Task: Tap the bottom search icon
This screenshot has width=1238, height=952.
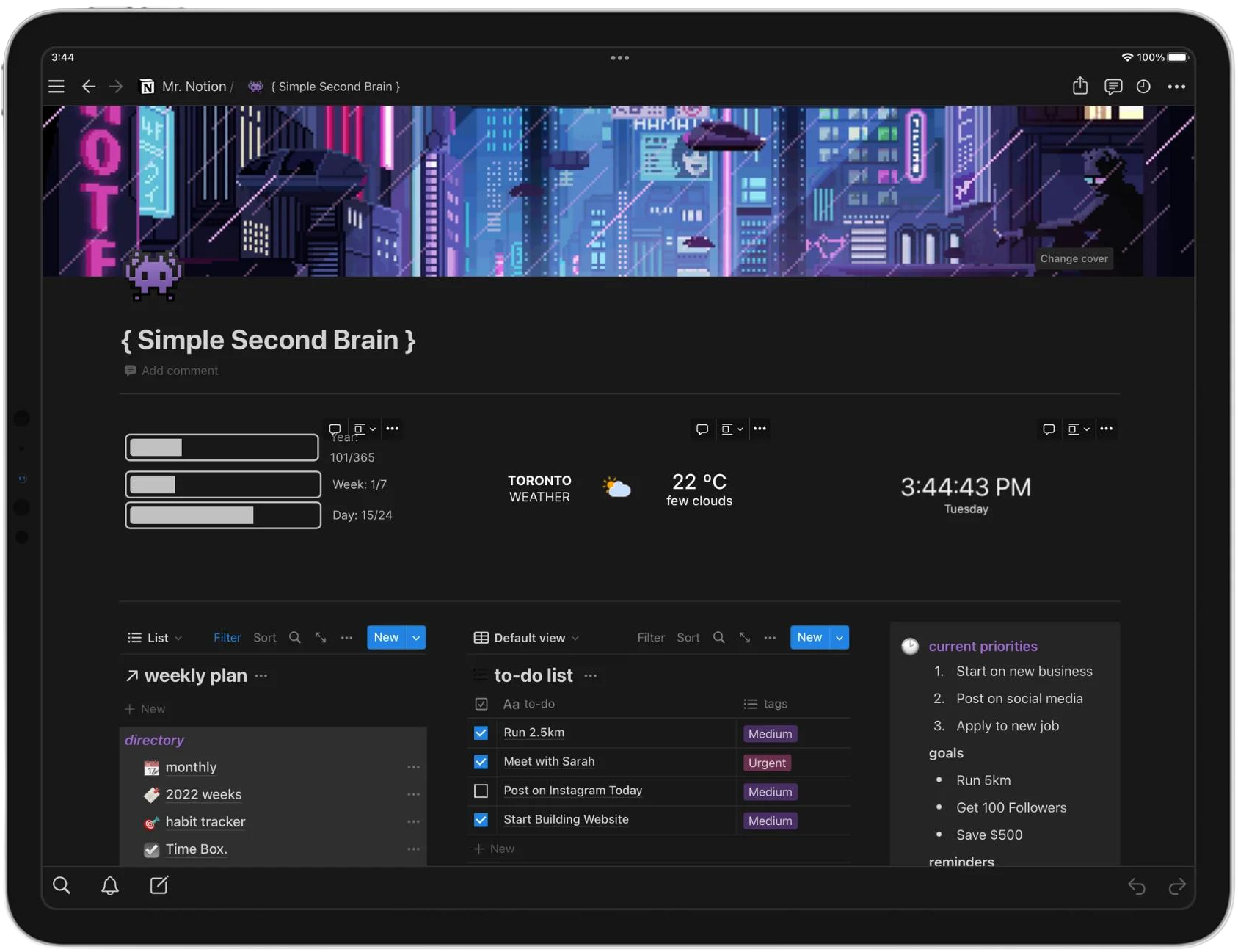Action: [x=62, y=886]
